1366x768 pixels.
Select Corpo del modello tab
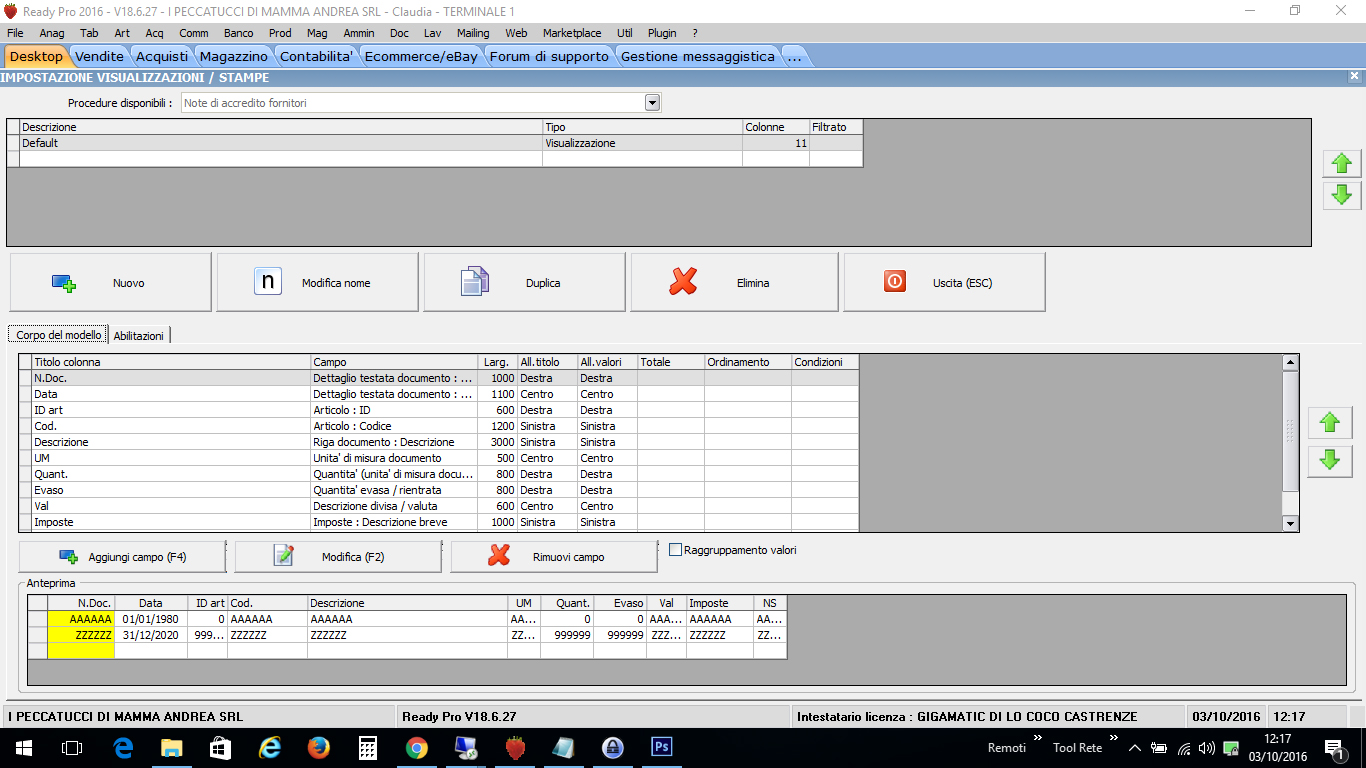(59, 335)
